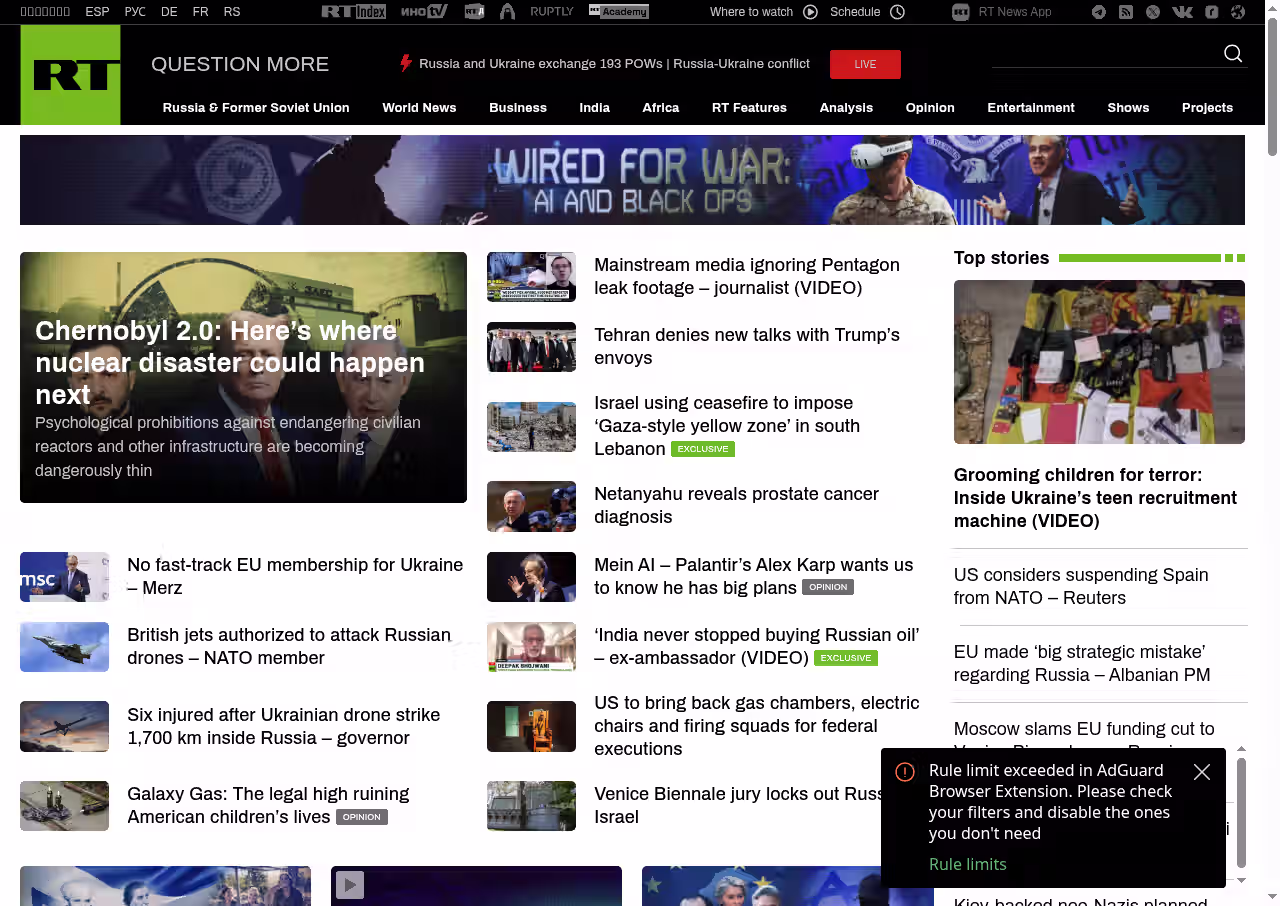Click the RT green logo
This screenshot has width=1280, height=906.
70,75
